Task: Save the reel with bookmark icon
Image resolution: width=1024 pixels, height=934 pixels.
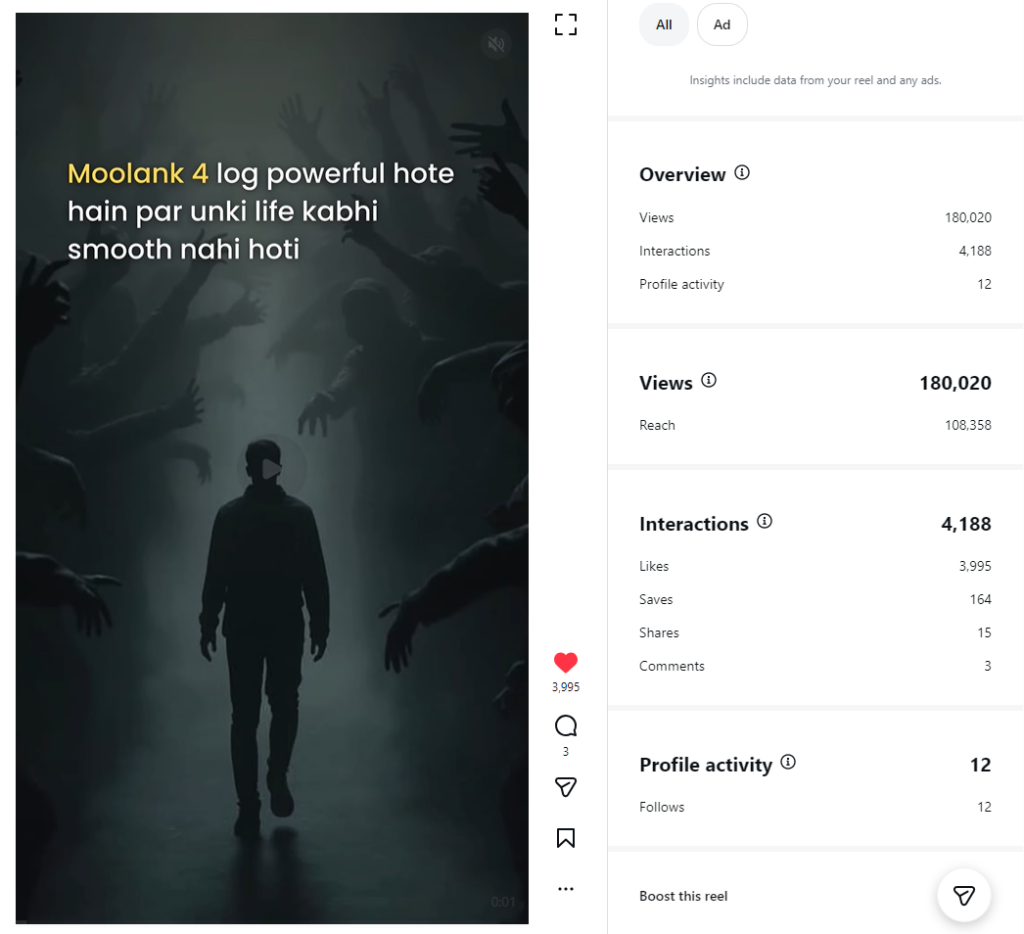Action: pyautogui.click(x=565, y=838)
